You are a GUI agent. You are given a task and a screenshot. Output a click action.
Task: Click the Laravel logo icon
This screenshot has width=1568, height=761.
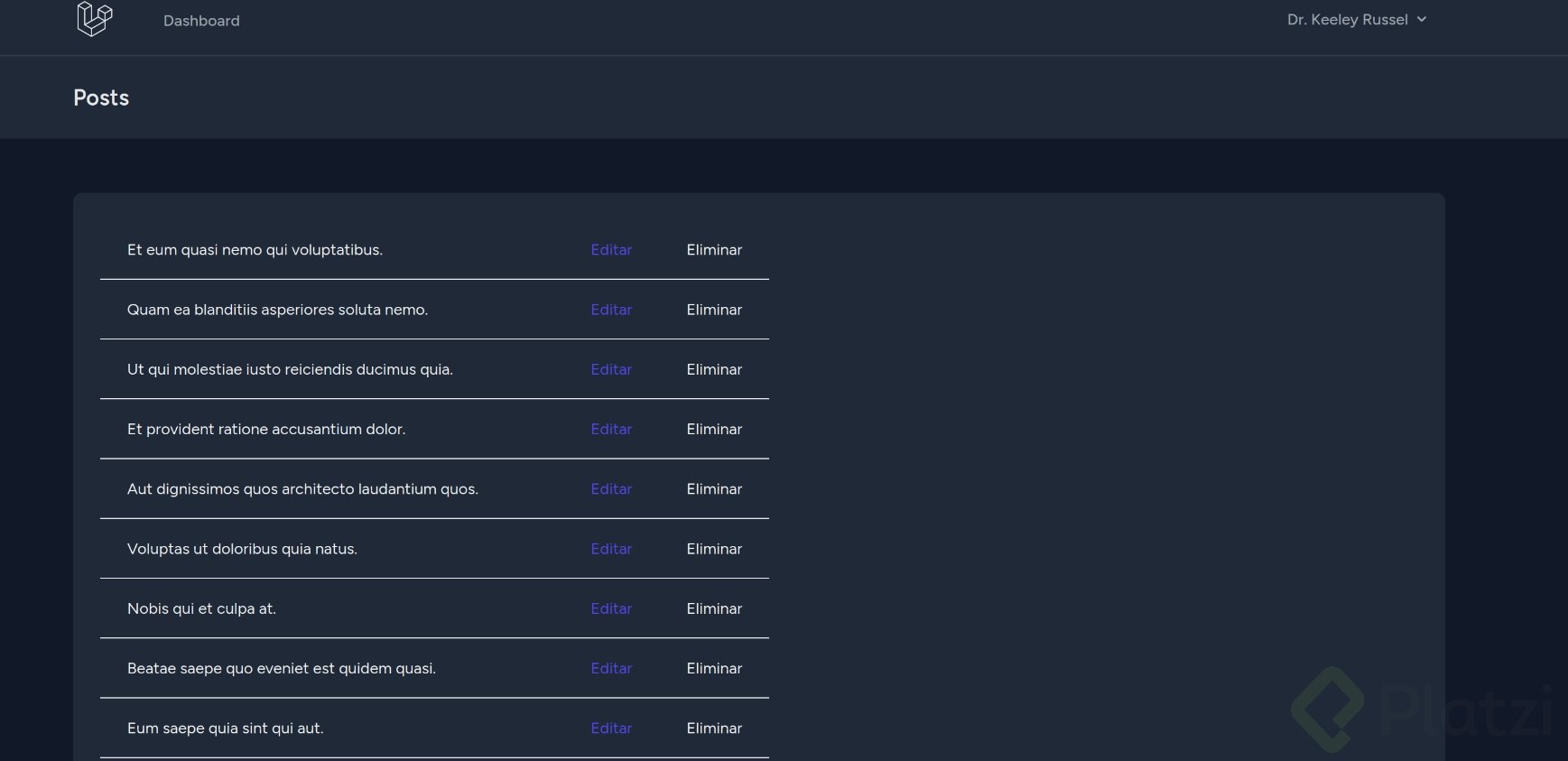tap(94, 19)
